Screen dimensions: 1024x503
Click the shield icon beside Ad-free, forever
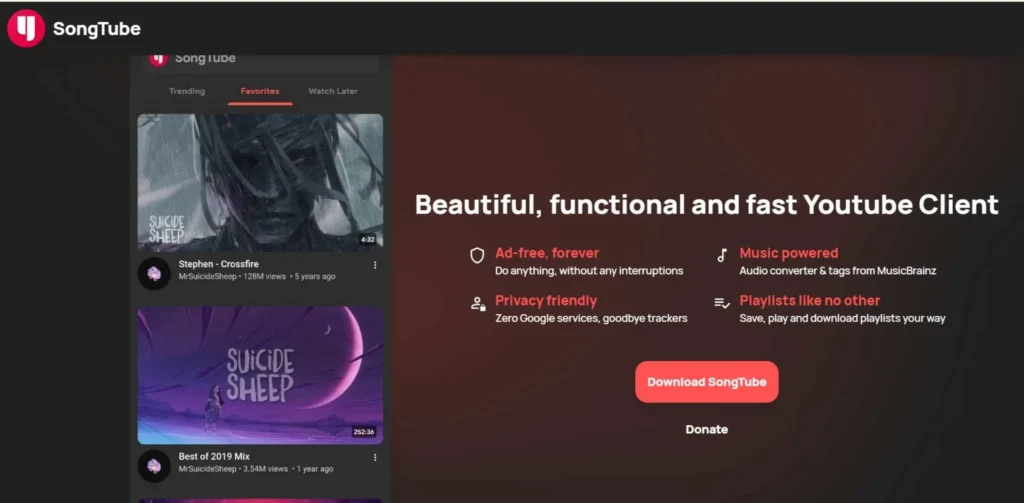click(x=477, y=255)
